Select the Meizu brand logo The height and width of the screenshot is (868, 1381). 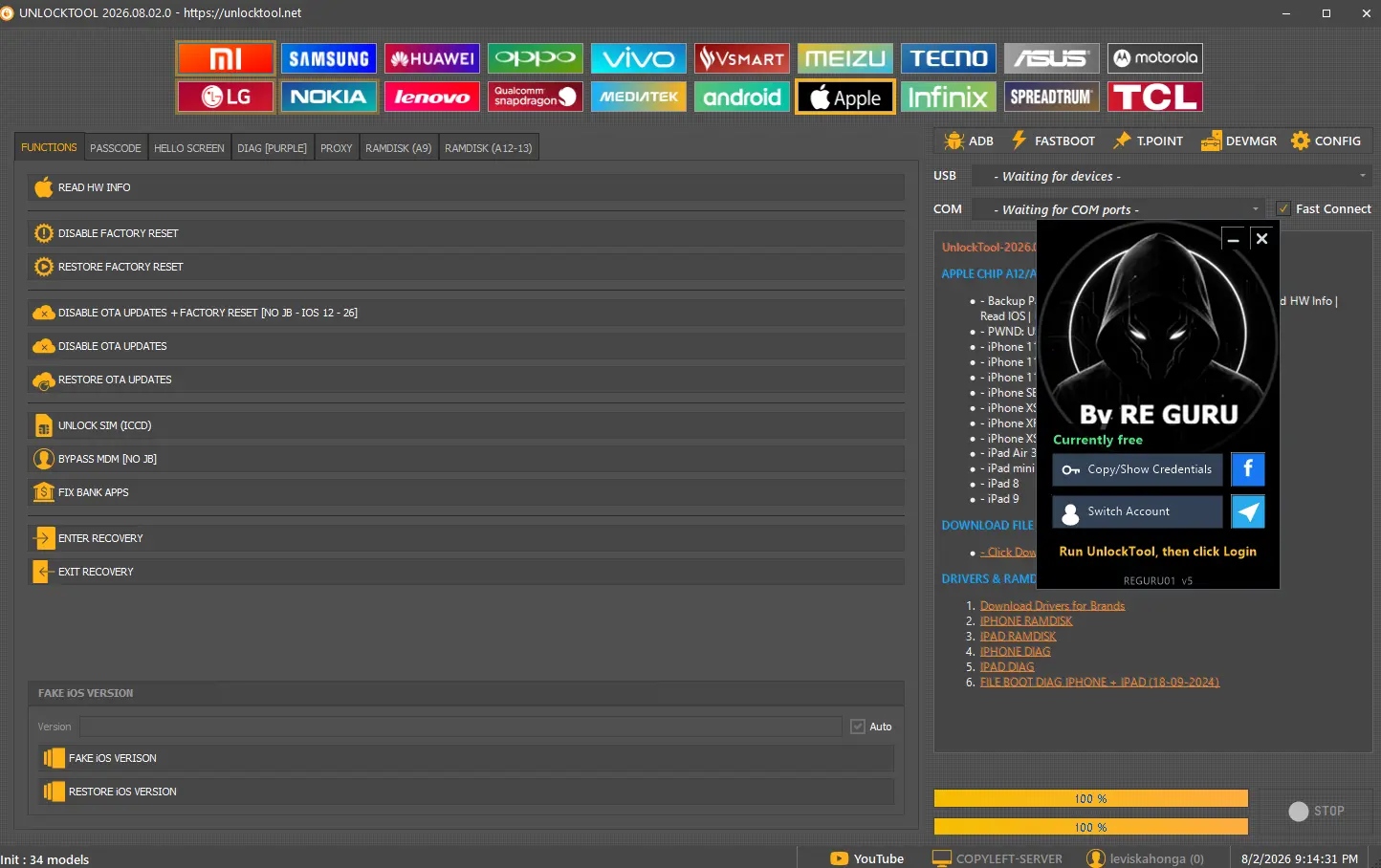(845, 58)
